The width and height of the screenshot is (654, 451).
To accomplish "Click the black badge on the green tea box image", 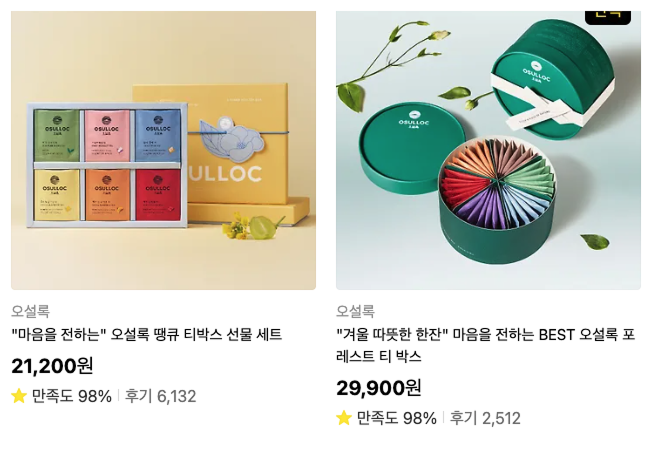I will (608, 17).
